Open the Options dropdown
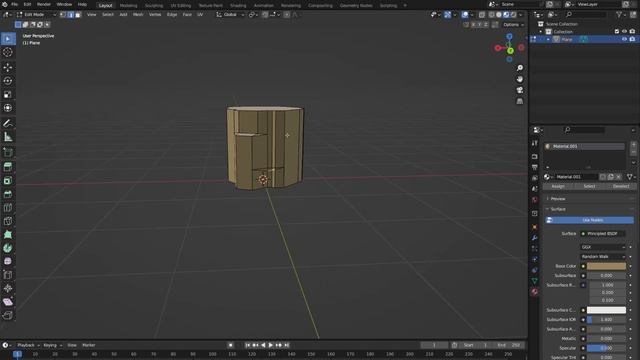This screenshot has height=360, width=640. click(x=513, y=24)
